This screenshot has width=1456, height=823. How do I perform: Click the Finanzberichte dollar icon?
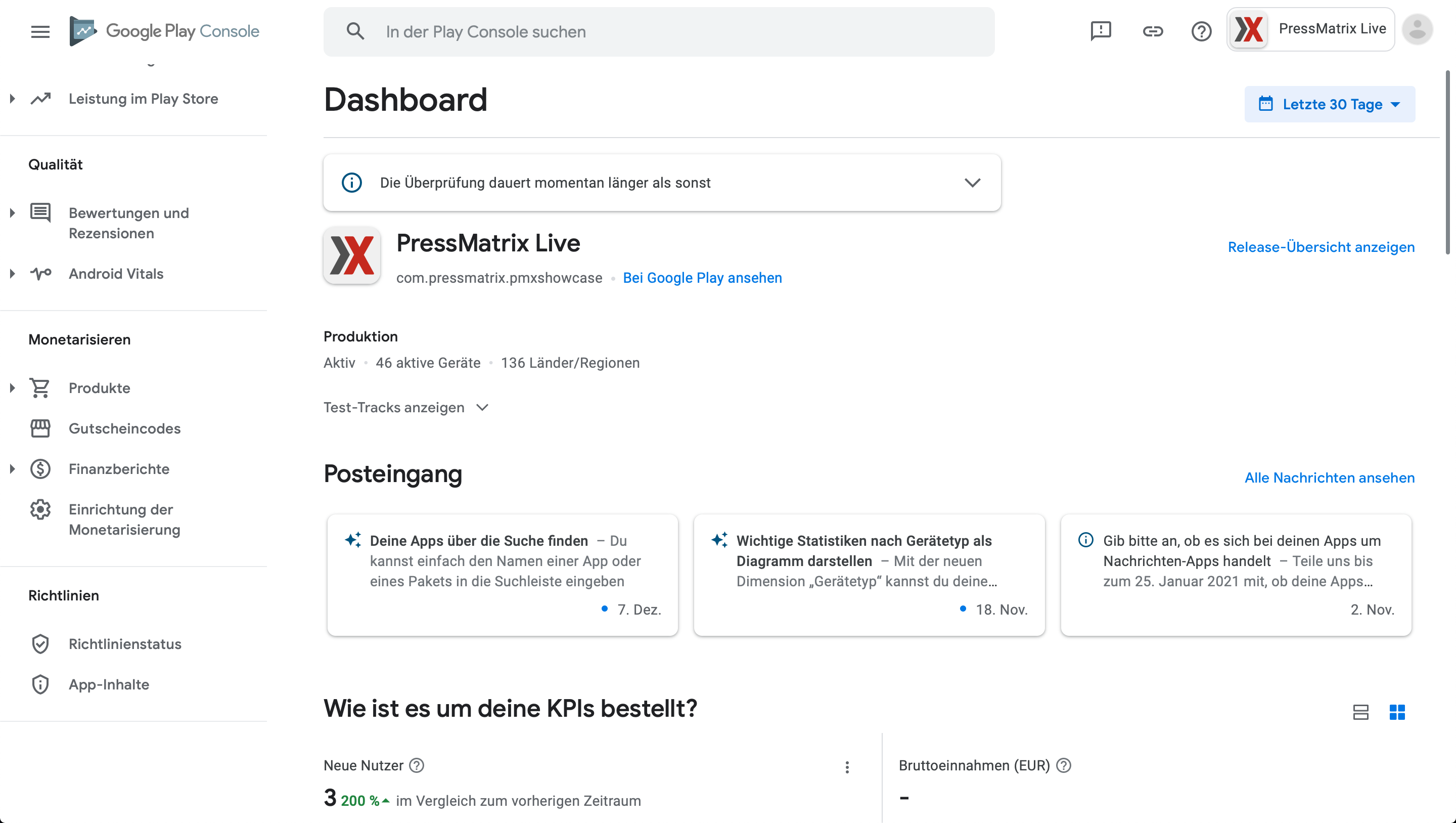[40, 469]
